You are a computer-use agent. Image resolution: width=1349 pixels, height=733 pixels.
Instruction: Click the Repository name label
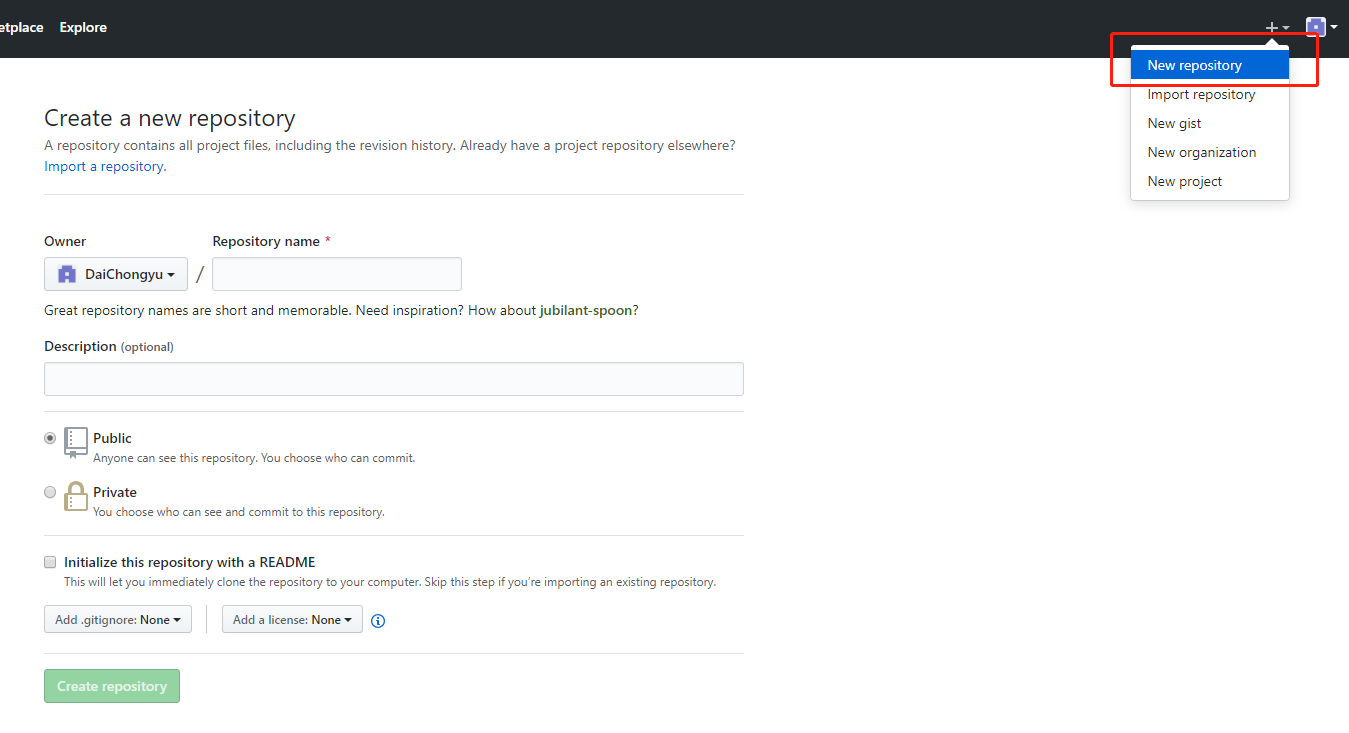[266, 241]
